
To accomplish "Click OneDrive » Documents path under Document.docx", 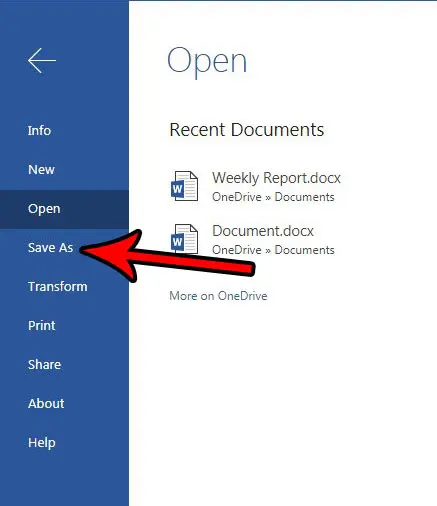I will pyautogui.click(x=273, y=250).
